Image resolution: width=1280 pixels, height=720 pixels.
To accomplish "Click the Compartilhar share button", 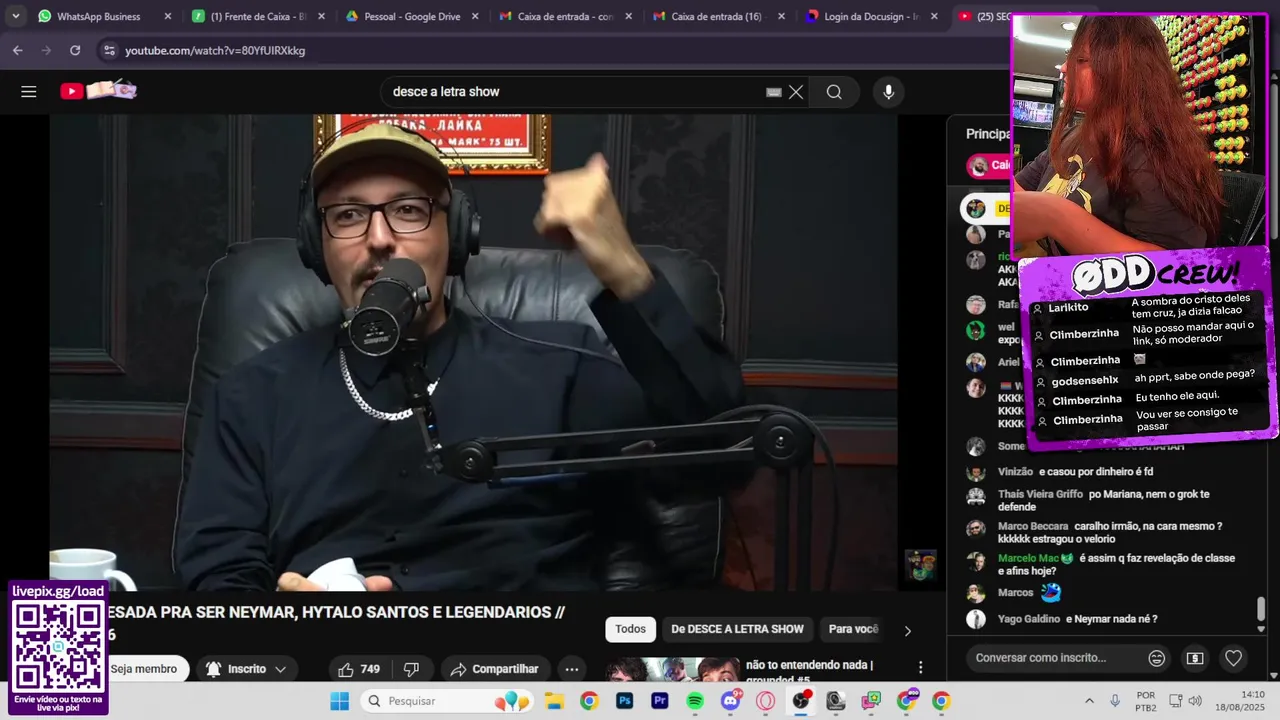I will (x=495, y=669).
